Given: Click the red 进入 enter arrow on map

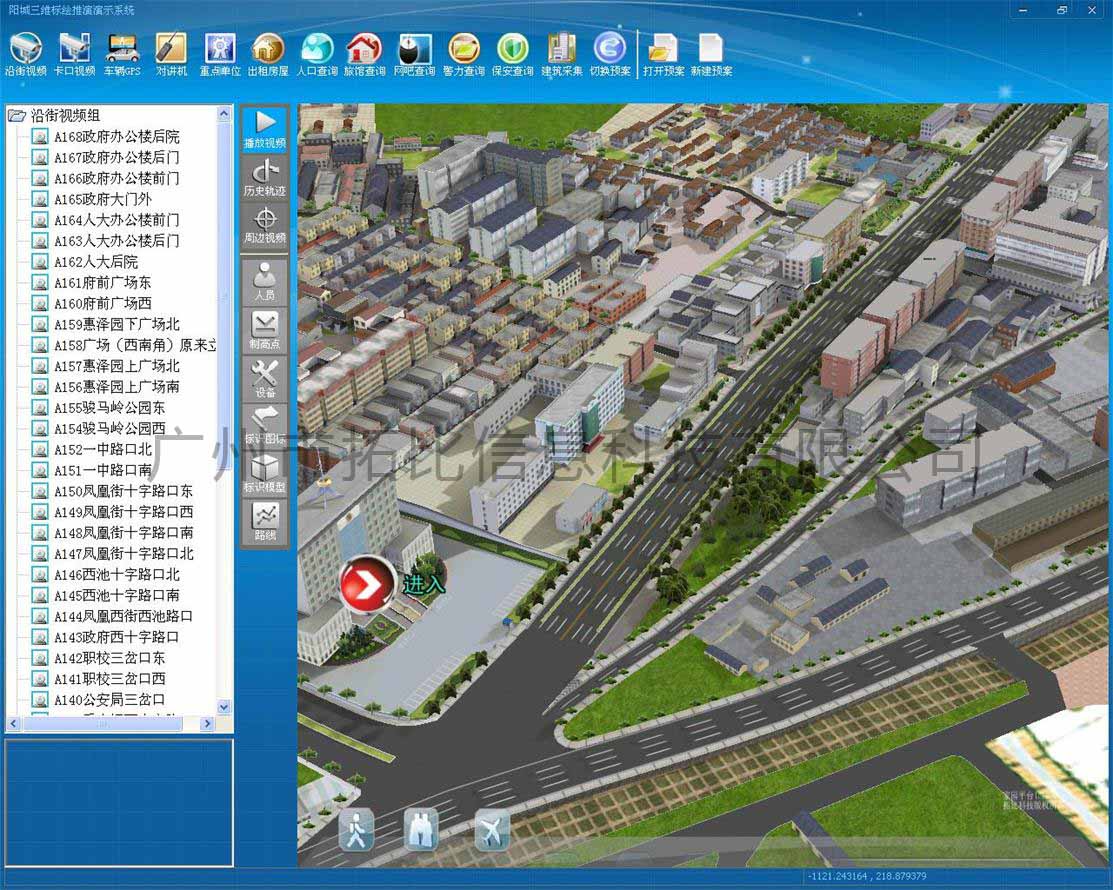Looking at the screenshot, I should tap(367, 585).
